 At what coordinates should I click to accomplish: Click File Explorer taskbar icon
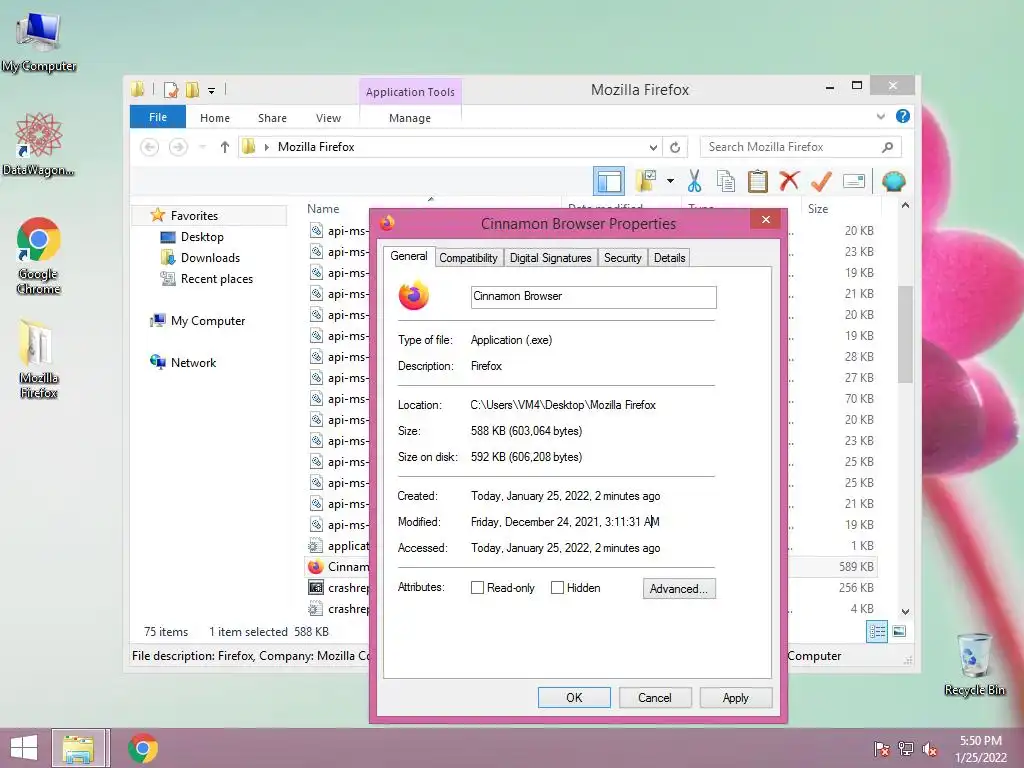pos(80,748)
